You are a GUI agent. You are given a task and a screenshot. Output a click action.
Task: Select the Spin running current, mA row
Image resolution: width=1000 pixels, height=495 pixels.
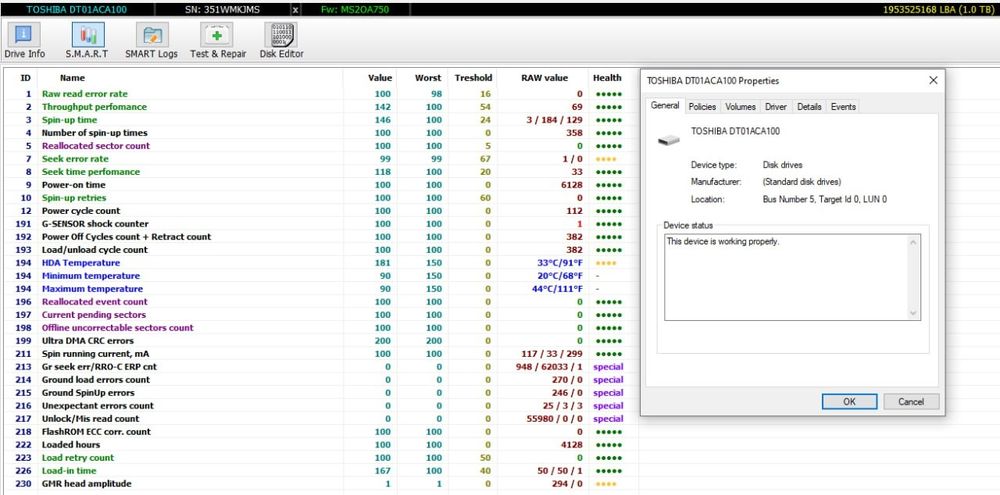point(321,353)
